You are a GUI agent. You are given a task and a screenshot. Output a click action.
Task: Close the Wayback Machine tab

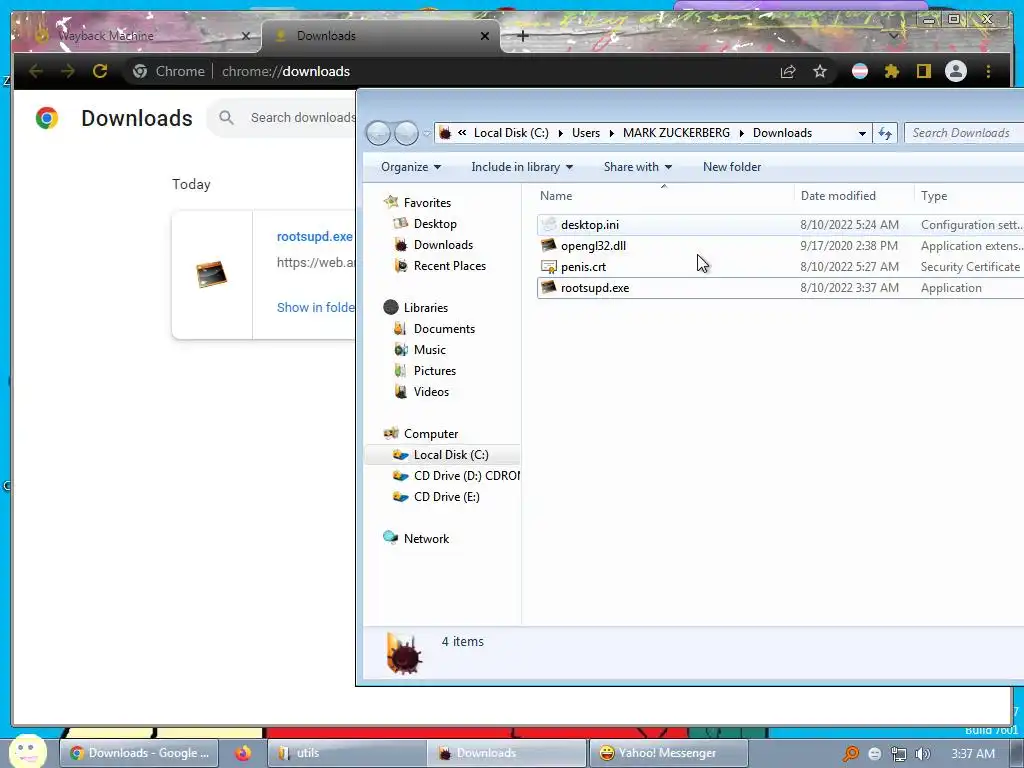246,36
